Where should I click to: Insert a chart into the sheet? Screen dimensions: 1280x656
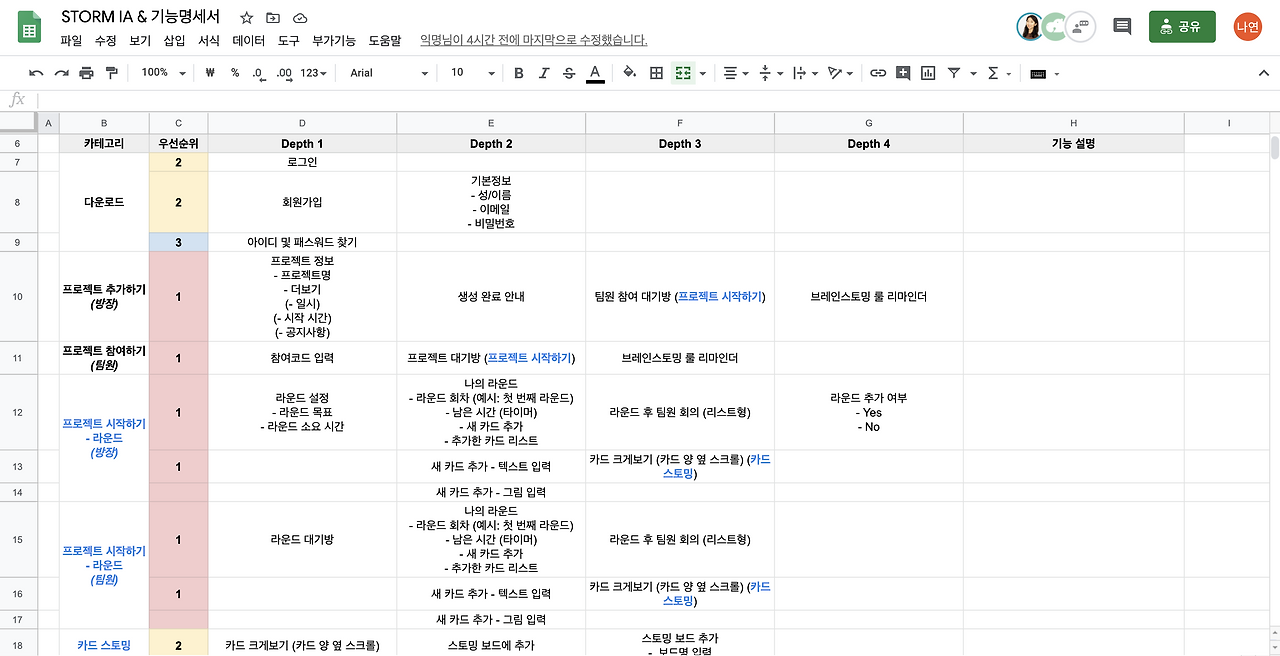928,73
